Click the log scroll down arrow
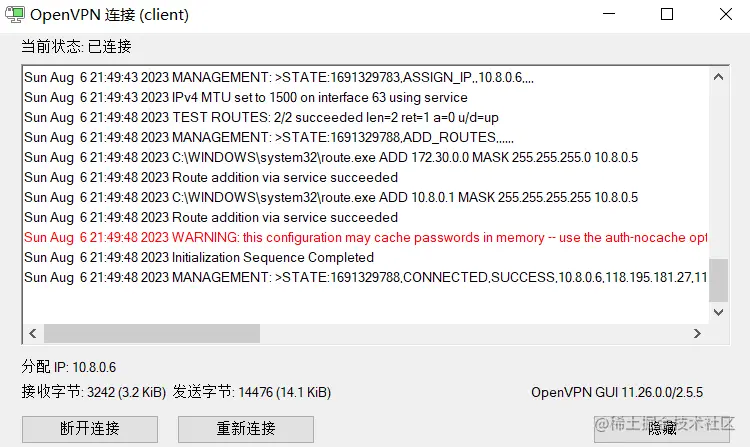The width and height of the screenshot is (750, 447). [x=718, y=312]
